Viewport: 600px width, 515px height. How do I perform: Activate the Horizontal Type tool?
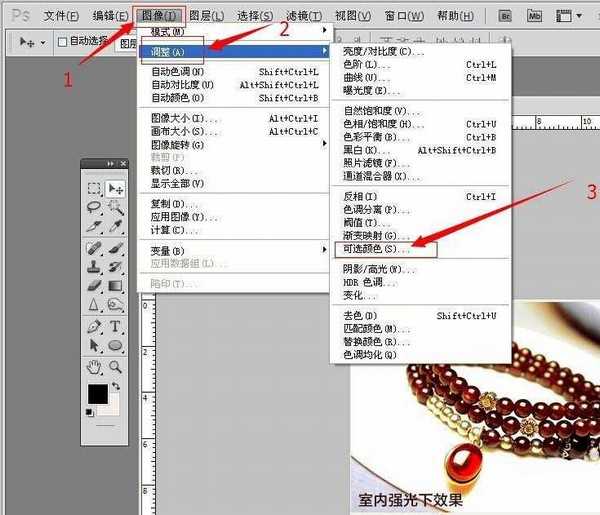116,325
